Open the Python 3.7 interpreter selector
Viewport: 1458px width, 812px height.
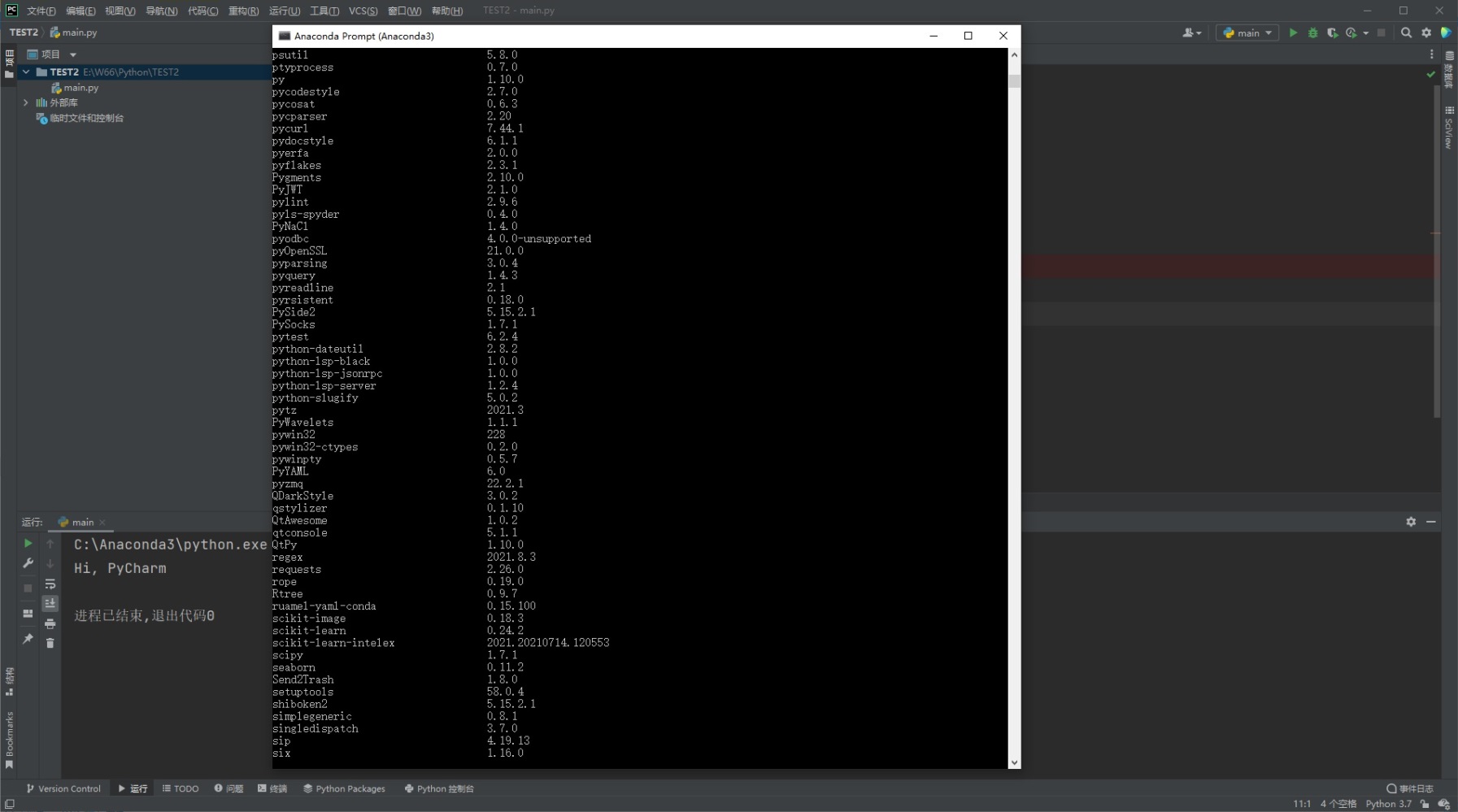click(x=1388, y=804)
